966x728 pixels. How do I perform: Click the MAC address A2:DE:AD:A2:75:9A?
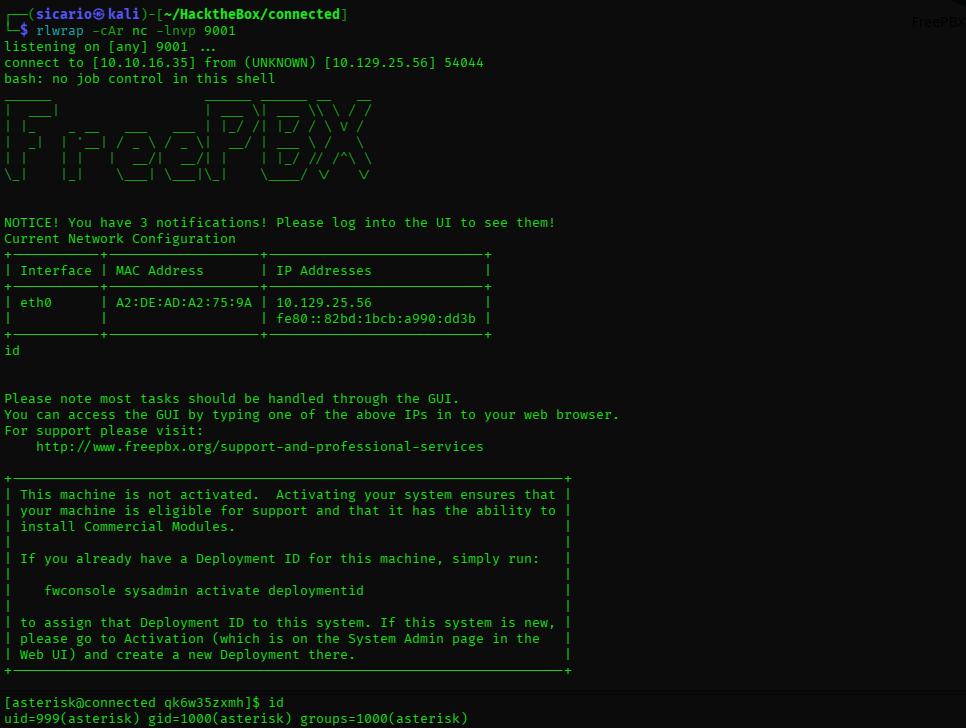pos(184,303)
